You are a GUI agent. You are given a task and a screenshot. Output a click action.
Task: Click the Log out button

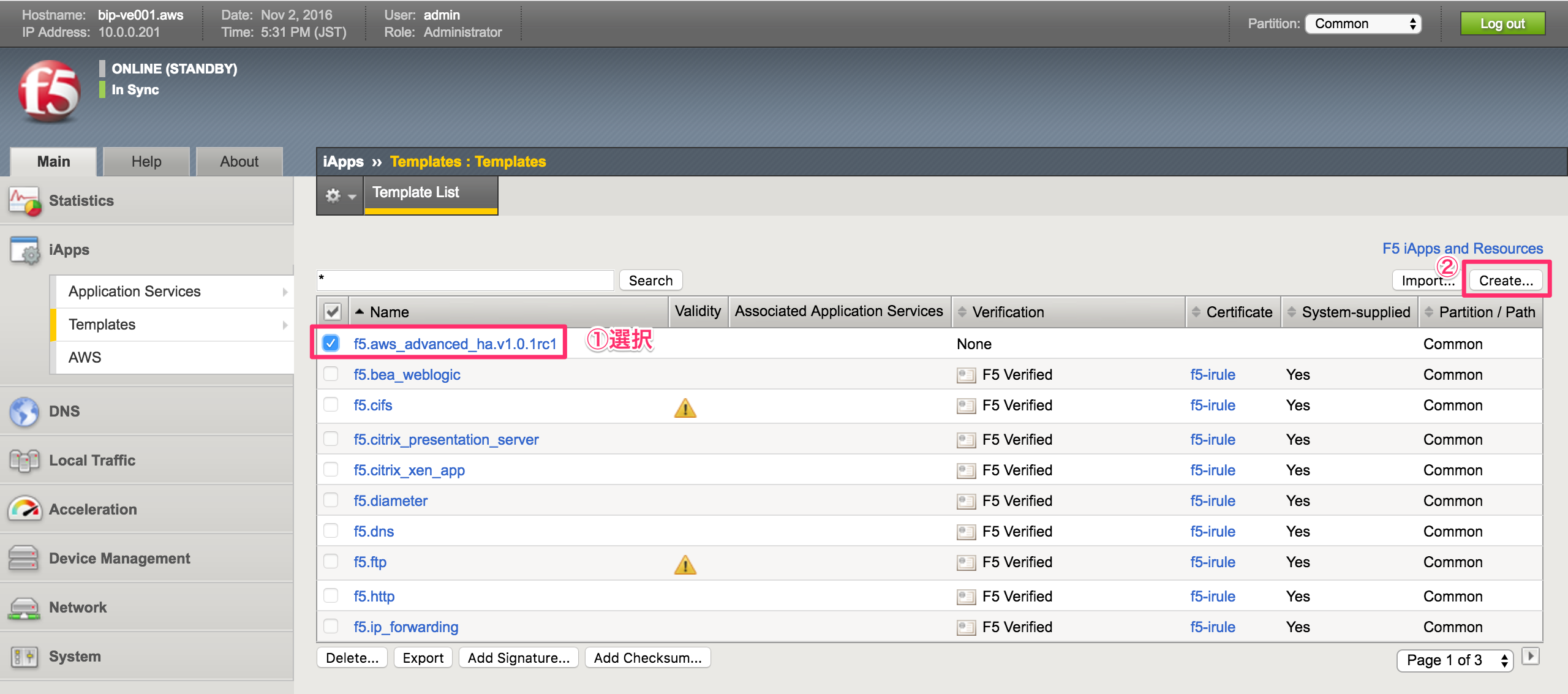pos(1502,24)
